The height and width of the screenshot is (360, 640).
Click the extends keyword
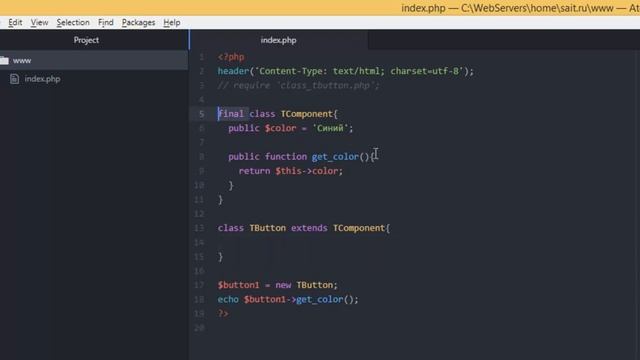(309, 228)
